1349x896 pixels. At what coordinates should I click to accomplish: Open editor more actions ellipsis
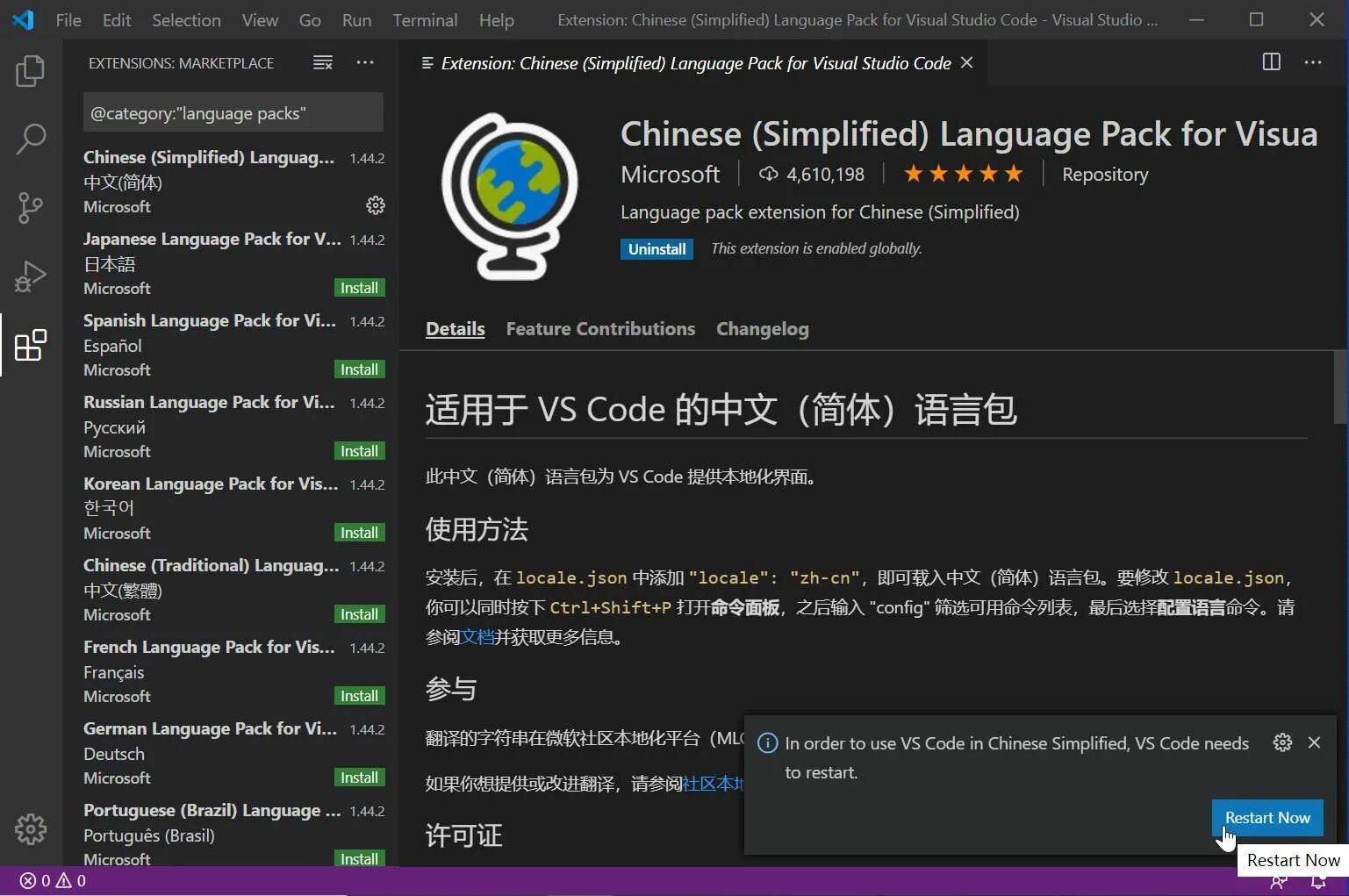click(x=1313, y=61)
